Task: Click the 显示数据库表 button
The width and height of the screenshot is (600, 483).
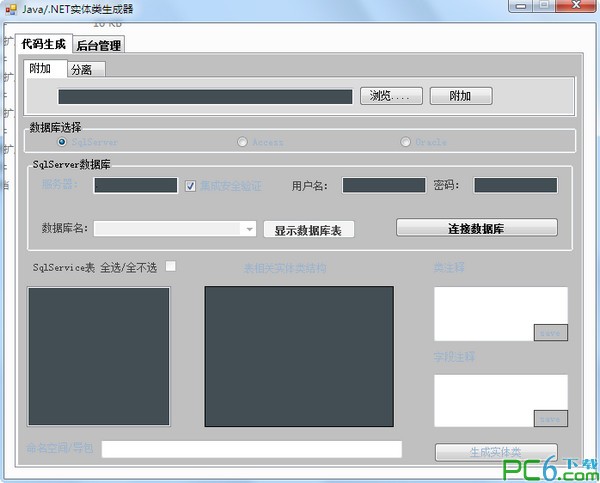Action: coord(308,230)
